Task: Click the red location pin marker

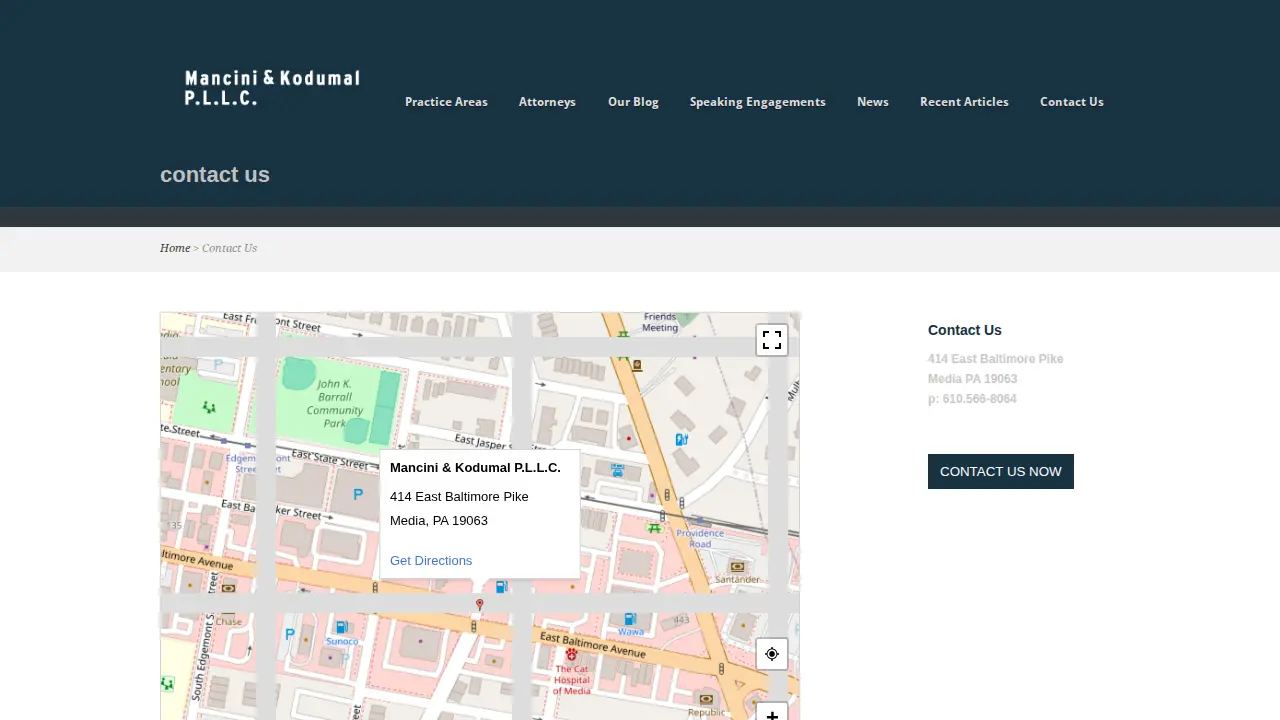Action: (480, 605)
